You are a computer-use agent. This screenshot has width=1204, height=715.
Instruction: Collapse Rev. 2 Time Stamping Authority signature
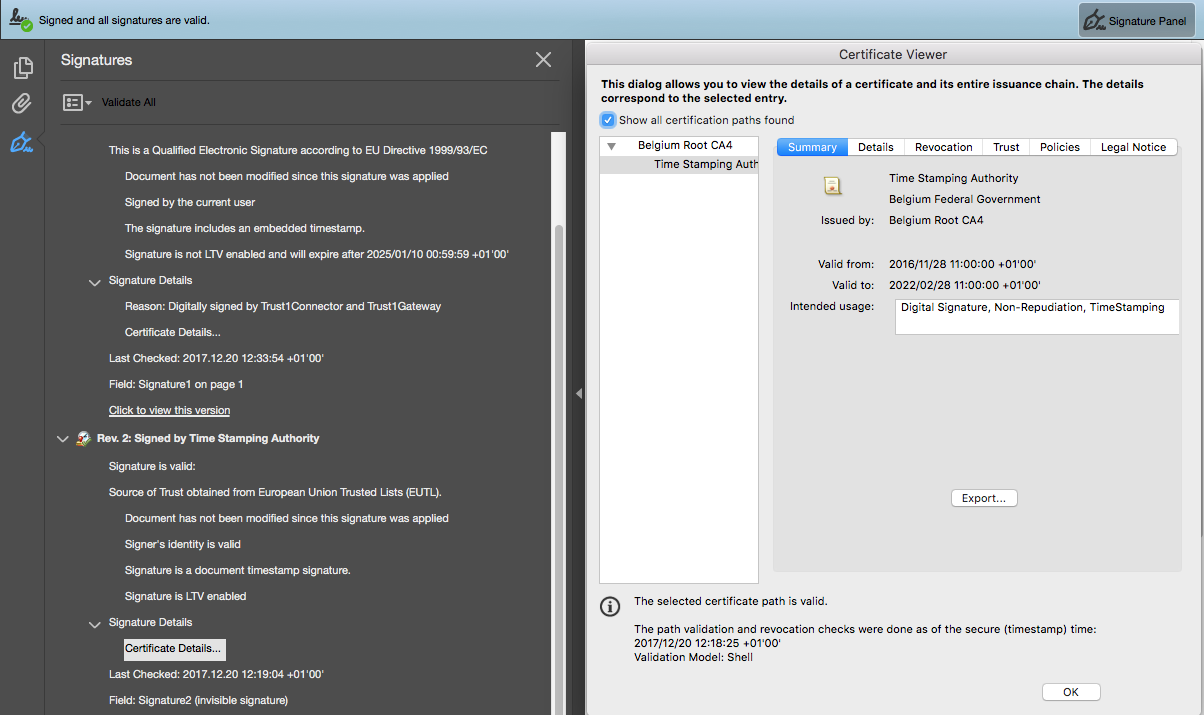[x=63, y=439]
